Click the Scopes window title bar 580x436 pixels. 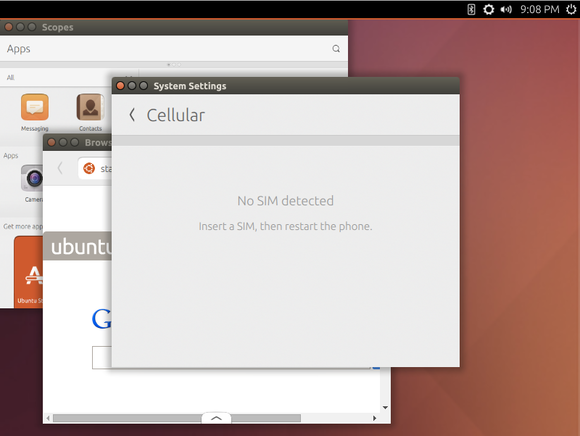pyautogui.click(x=174, y=27)
